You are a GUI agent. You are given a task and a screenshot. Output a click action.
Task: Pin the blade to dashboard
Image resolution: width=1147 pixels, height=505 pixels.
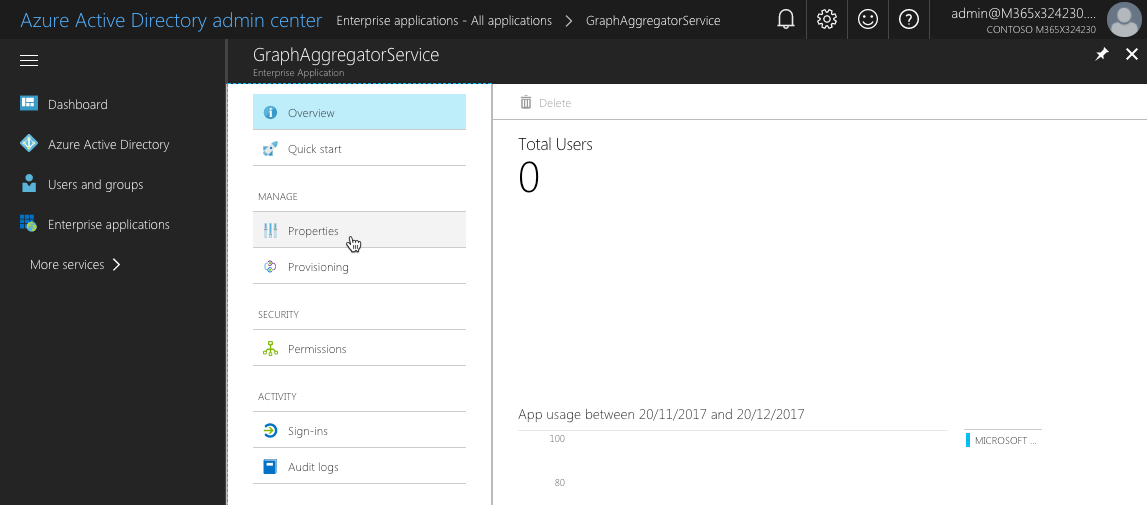point(1101,54)
